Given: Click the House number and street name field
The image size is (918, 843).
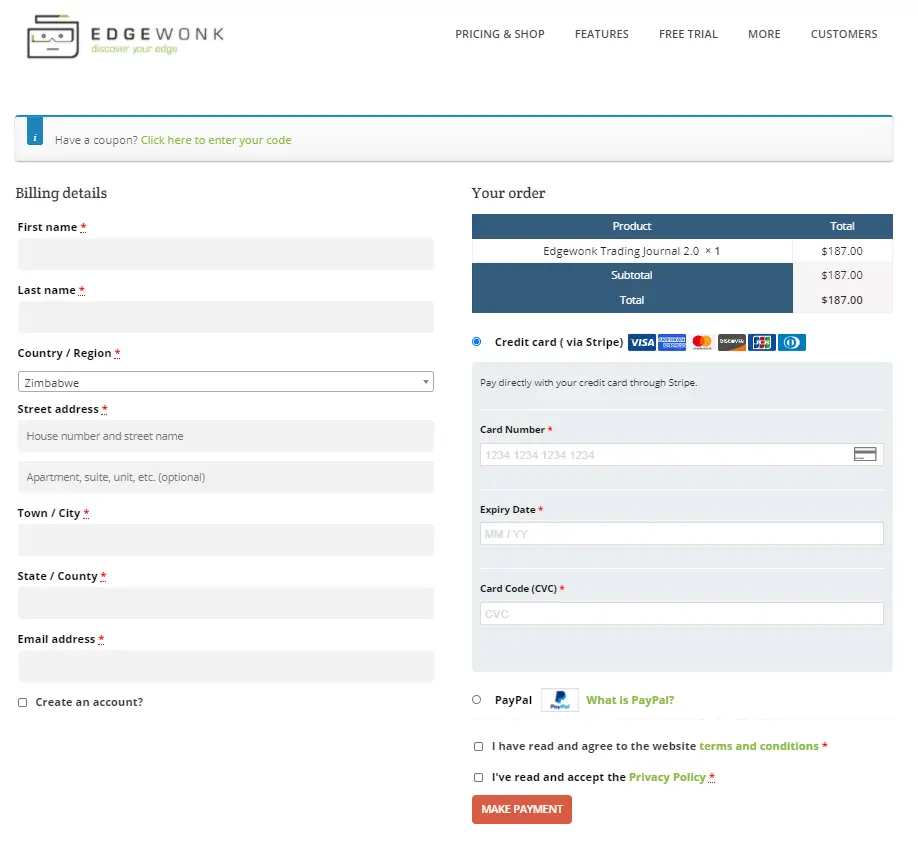Looking at the screenshot, I should click(x=225, y=436).
